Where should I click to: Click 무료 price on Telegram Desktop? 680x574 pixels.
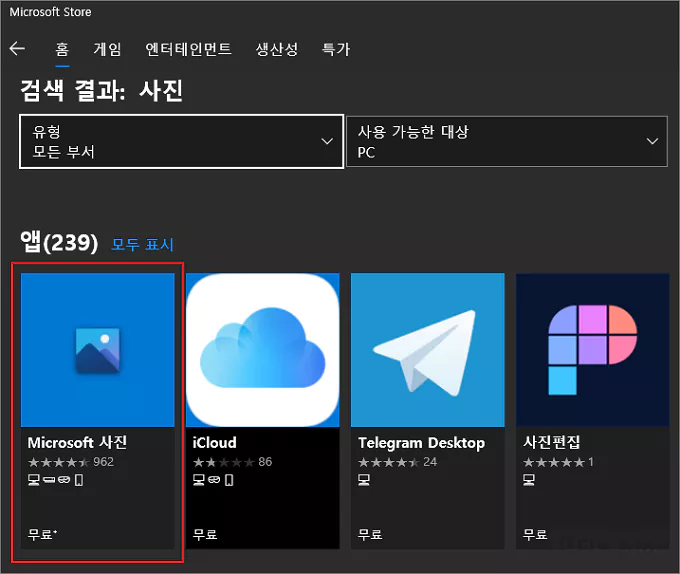[x=370, y=535]
